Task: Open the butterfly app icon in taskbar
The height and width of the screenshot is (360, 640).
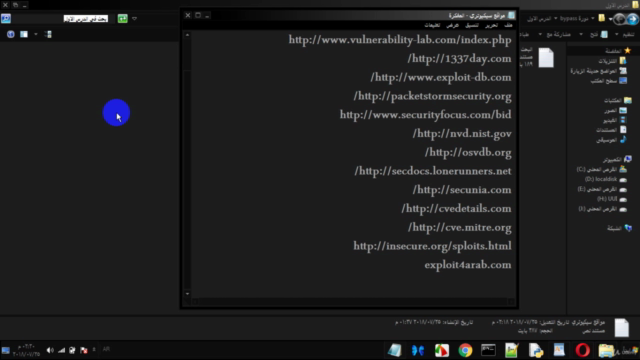Action: click(x=418, y=350)
